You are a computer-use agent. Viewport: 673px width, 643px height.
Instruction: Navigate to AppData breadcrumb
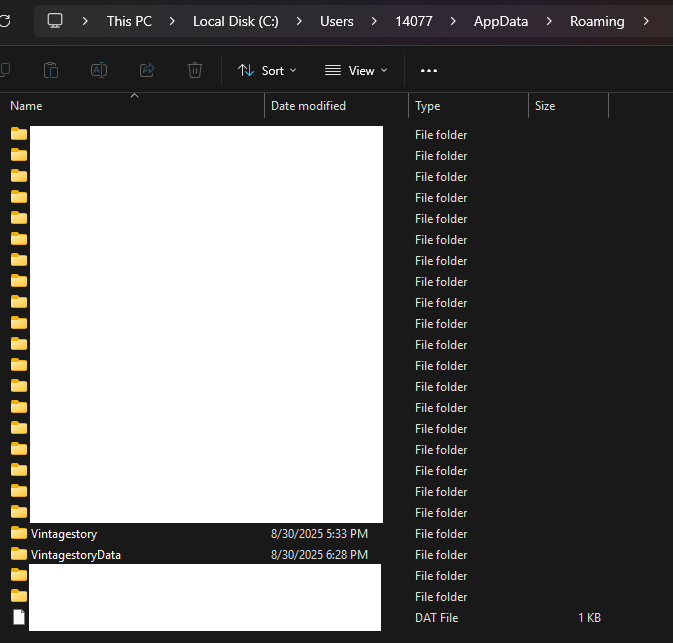[x=500, y=21]
